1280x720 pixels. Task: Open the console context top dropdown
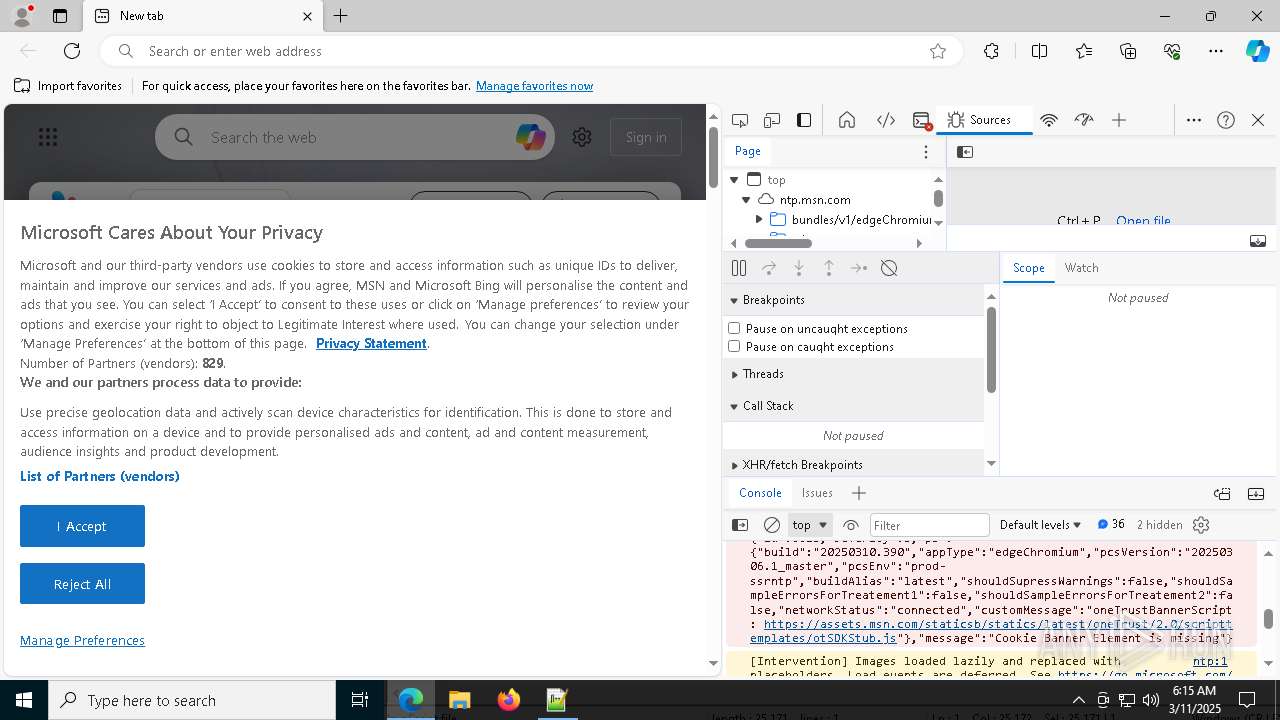(810, 525)
